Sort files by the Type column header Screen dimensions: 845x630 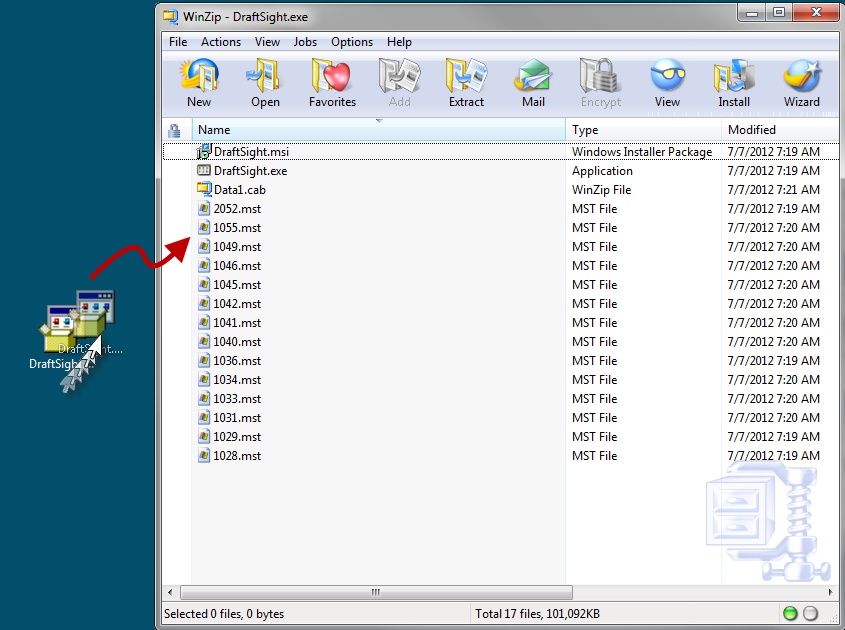pos(643,130)
